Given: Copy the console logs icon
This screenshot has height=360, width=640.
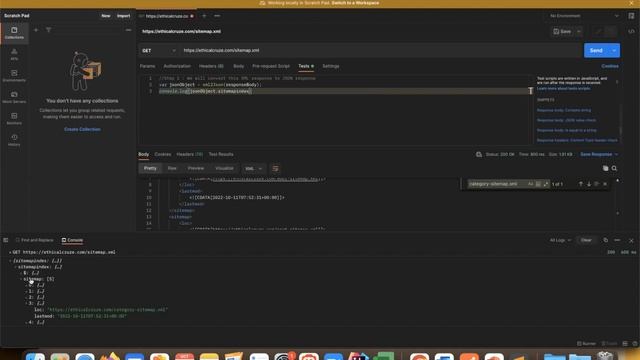Looking at the screenshot, I should (606, 240).
